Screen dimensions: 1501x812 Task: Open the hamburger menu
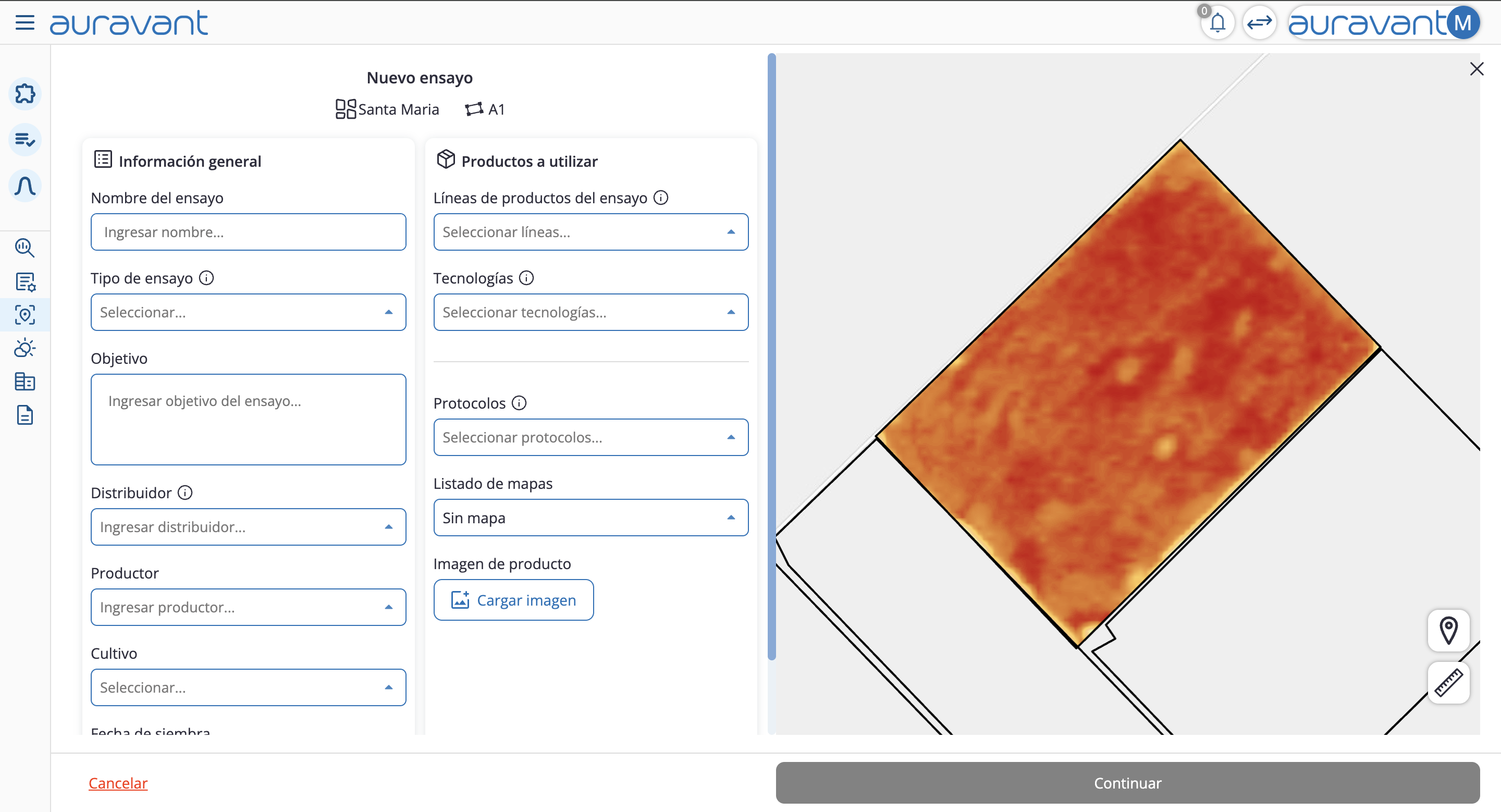click(24, 23)
